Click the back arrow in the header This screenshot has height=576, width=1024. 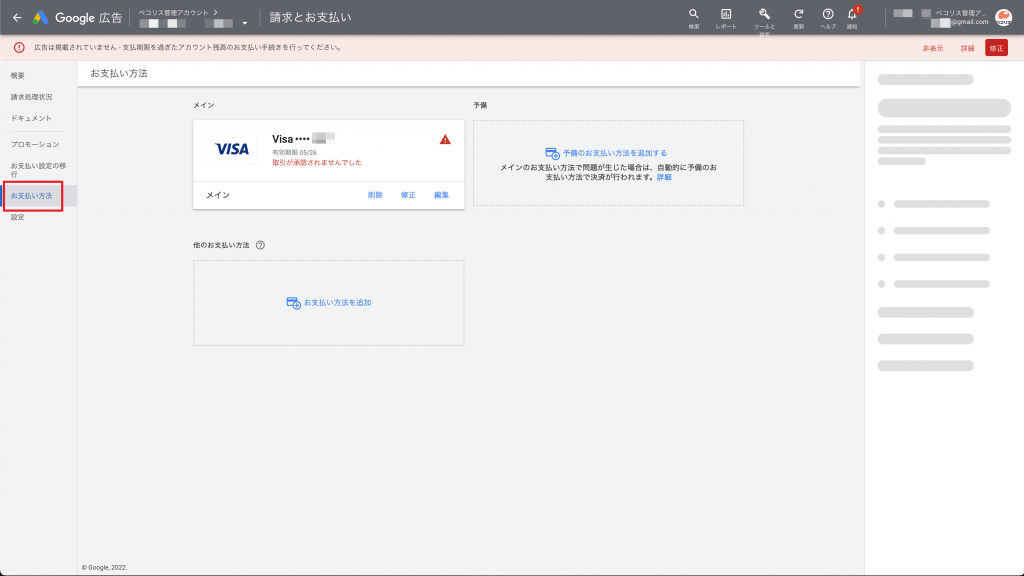(16, 17)
